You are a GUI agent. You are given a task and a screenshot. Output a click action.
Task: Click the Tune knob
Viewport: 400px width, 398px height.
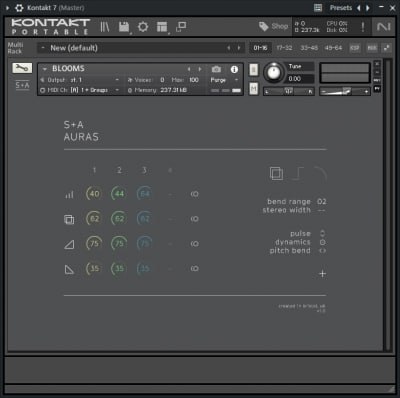click(274, 73)
